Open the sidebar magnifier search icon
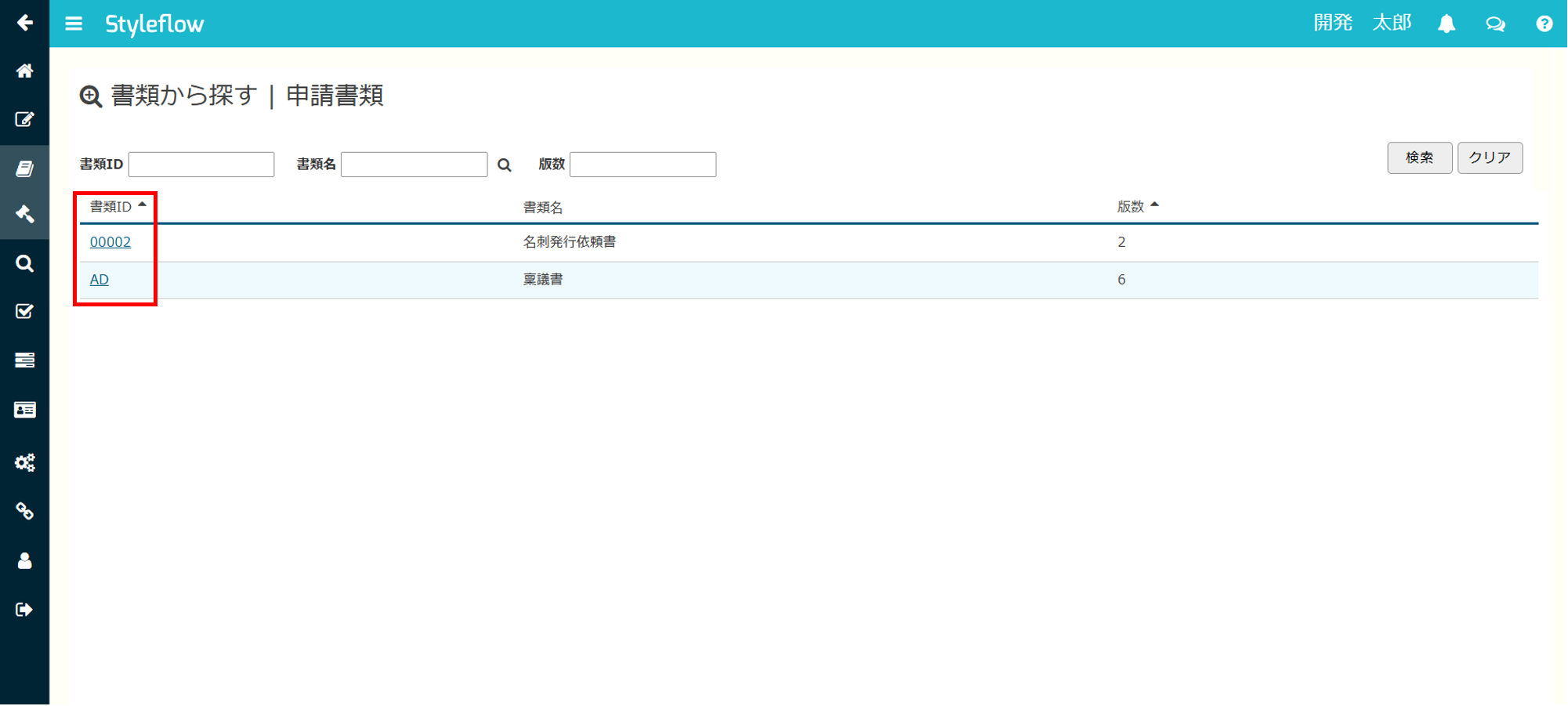The width and height of the screenshot is (1568, 706). tap(24, 263)
